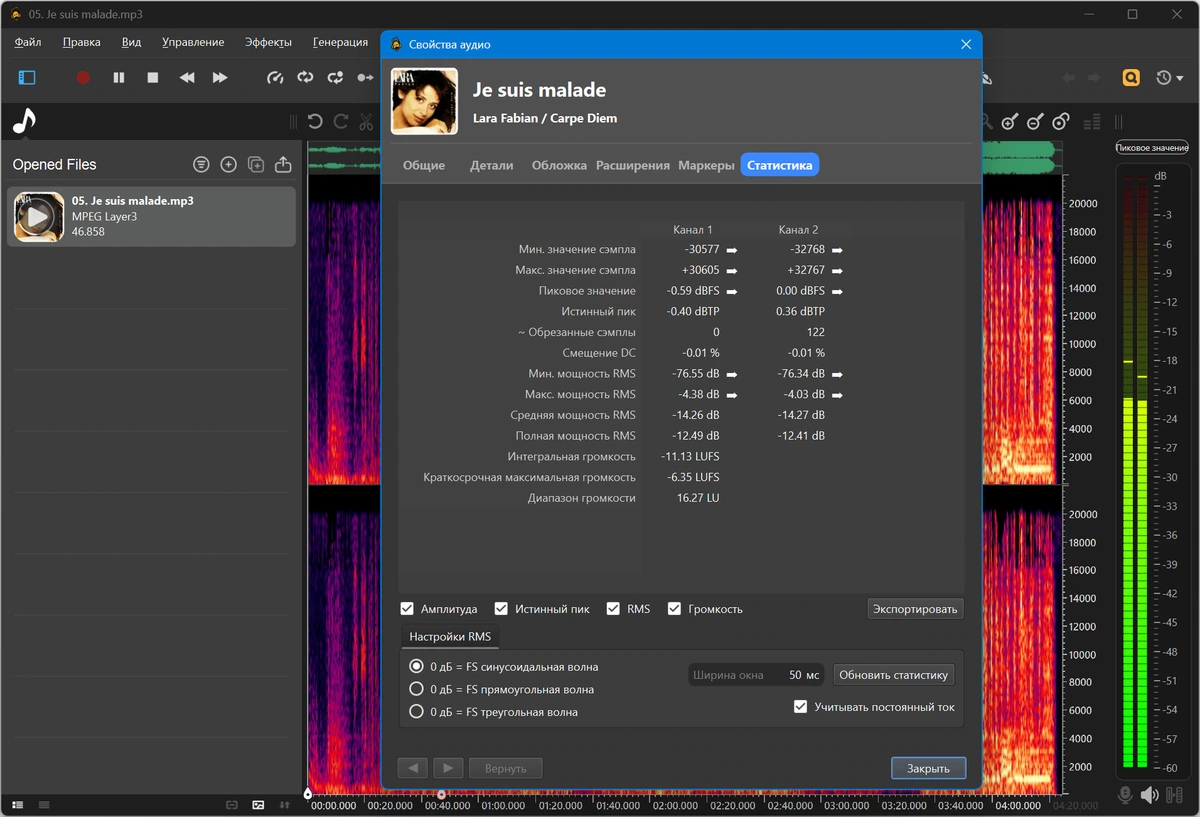Image resolution: width=1200 pixels, height=817 pixels.
Task: Open the Файл menu
Action: (28, 42)
